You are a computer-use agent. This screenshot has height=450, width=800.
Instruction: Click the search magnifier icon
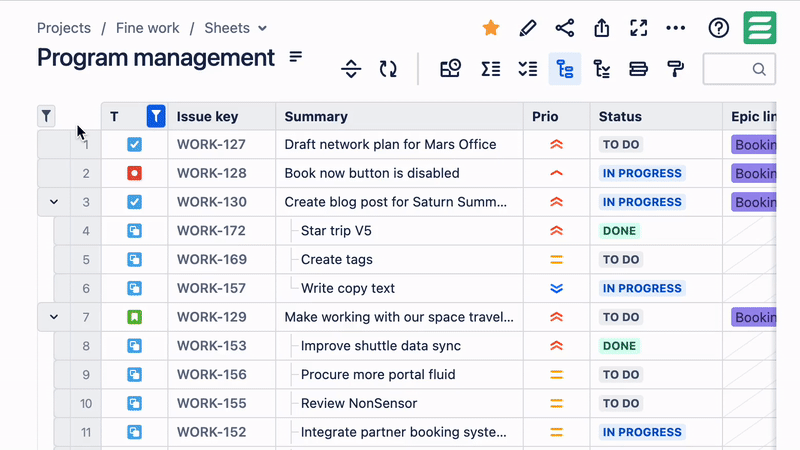click(759, 69)
